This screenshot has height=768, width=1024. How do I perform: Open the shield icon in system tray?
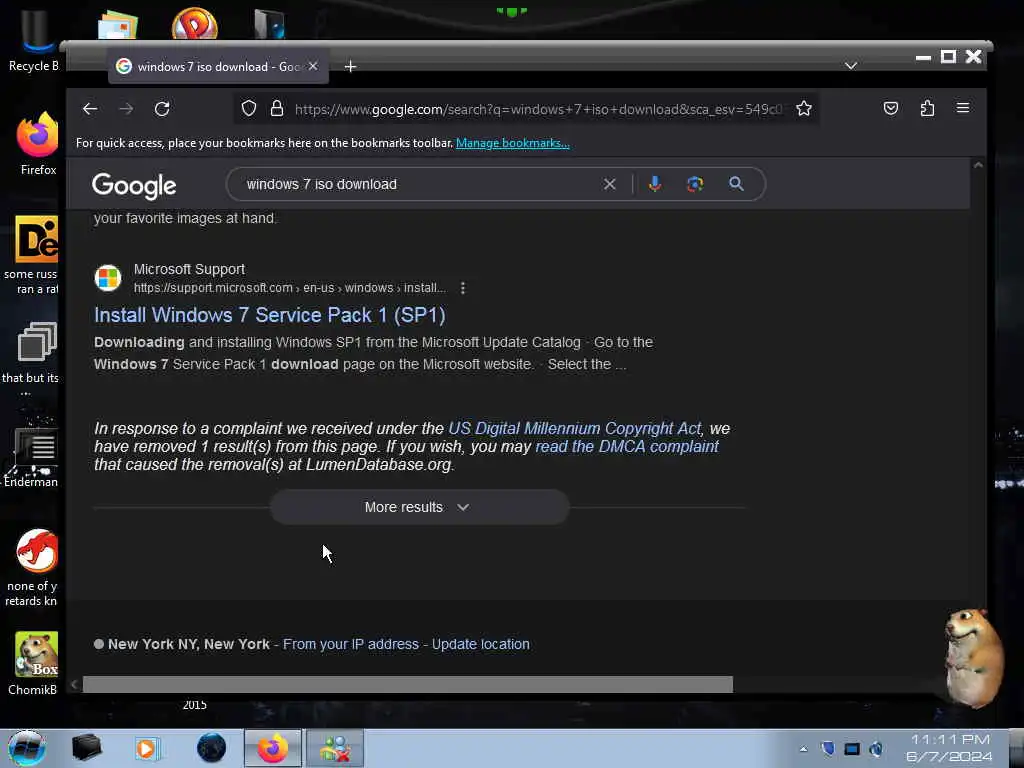tap(827, 748)
